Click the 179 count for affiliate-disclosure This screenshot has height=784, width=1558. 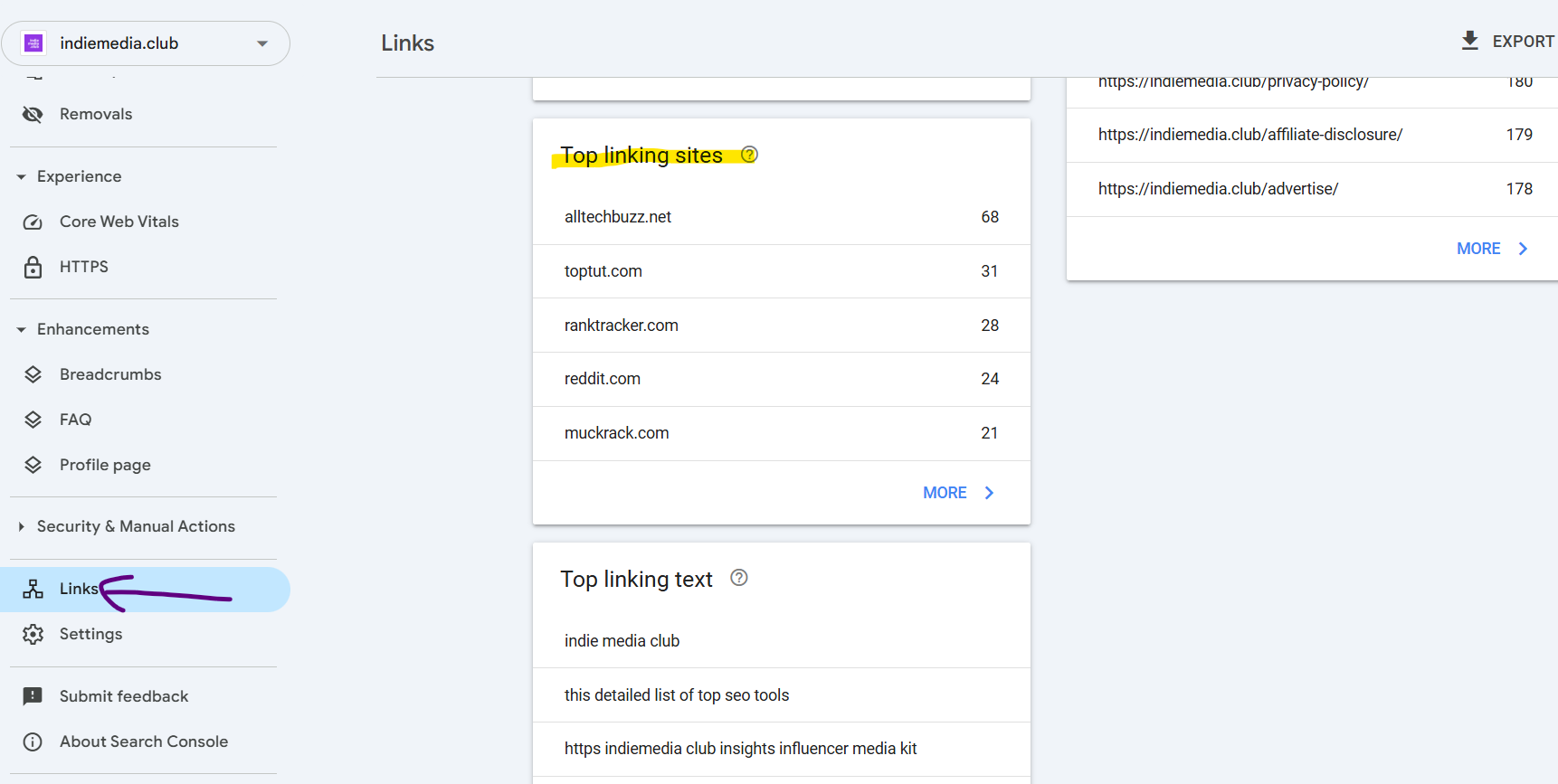click(x=1519, y=135)
